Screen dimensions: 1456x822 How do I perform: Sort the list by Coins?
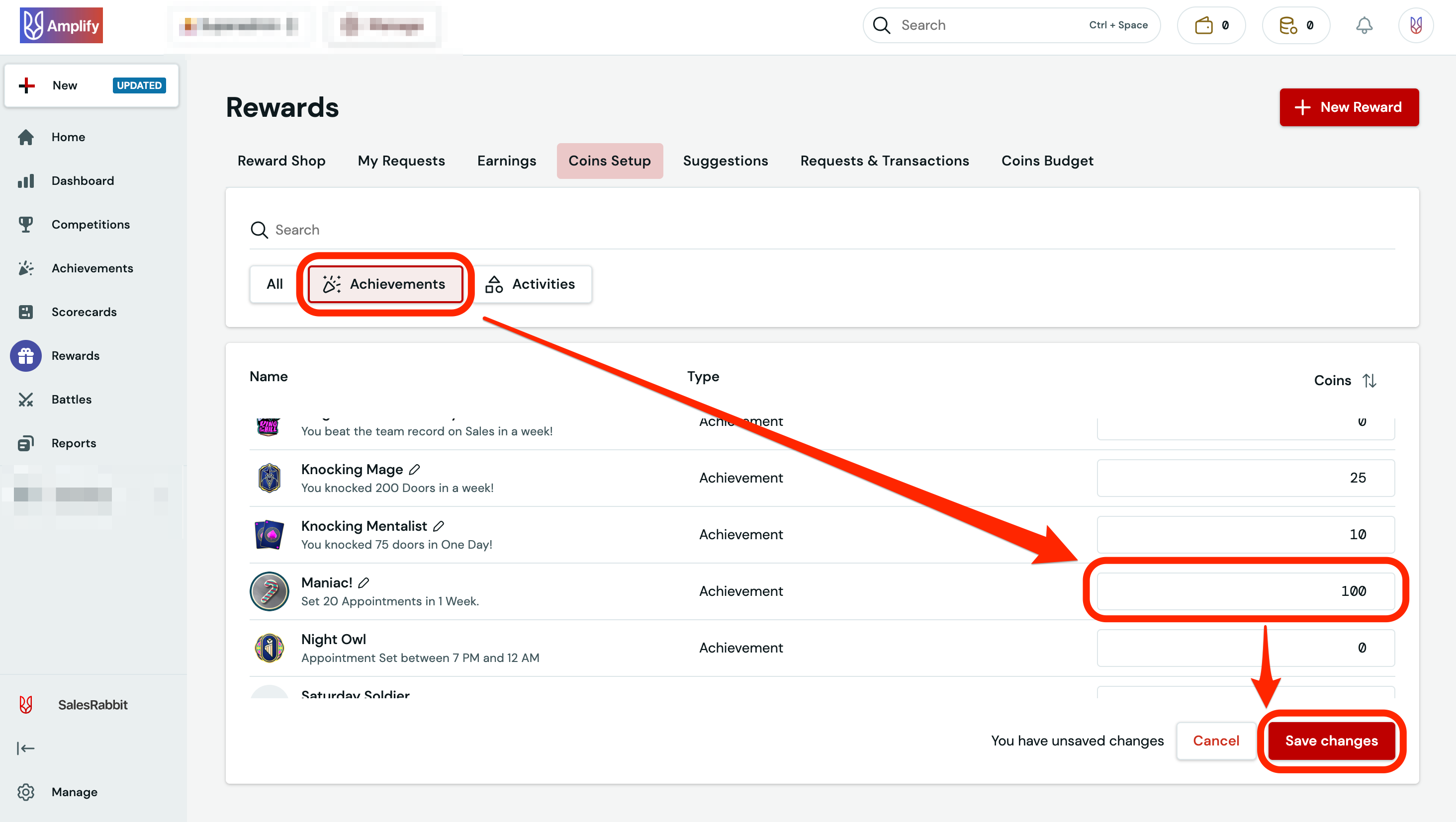point(1370,380)
